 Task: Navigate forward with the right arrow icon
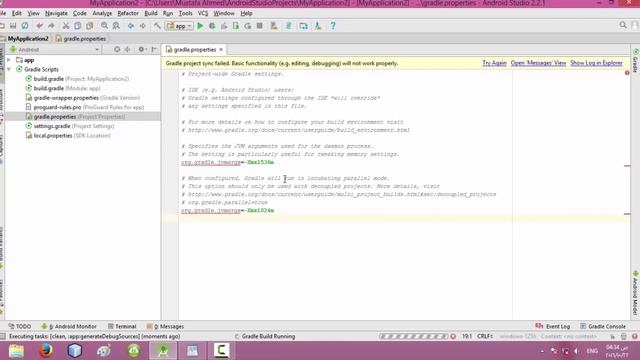(x=143, y=26)
